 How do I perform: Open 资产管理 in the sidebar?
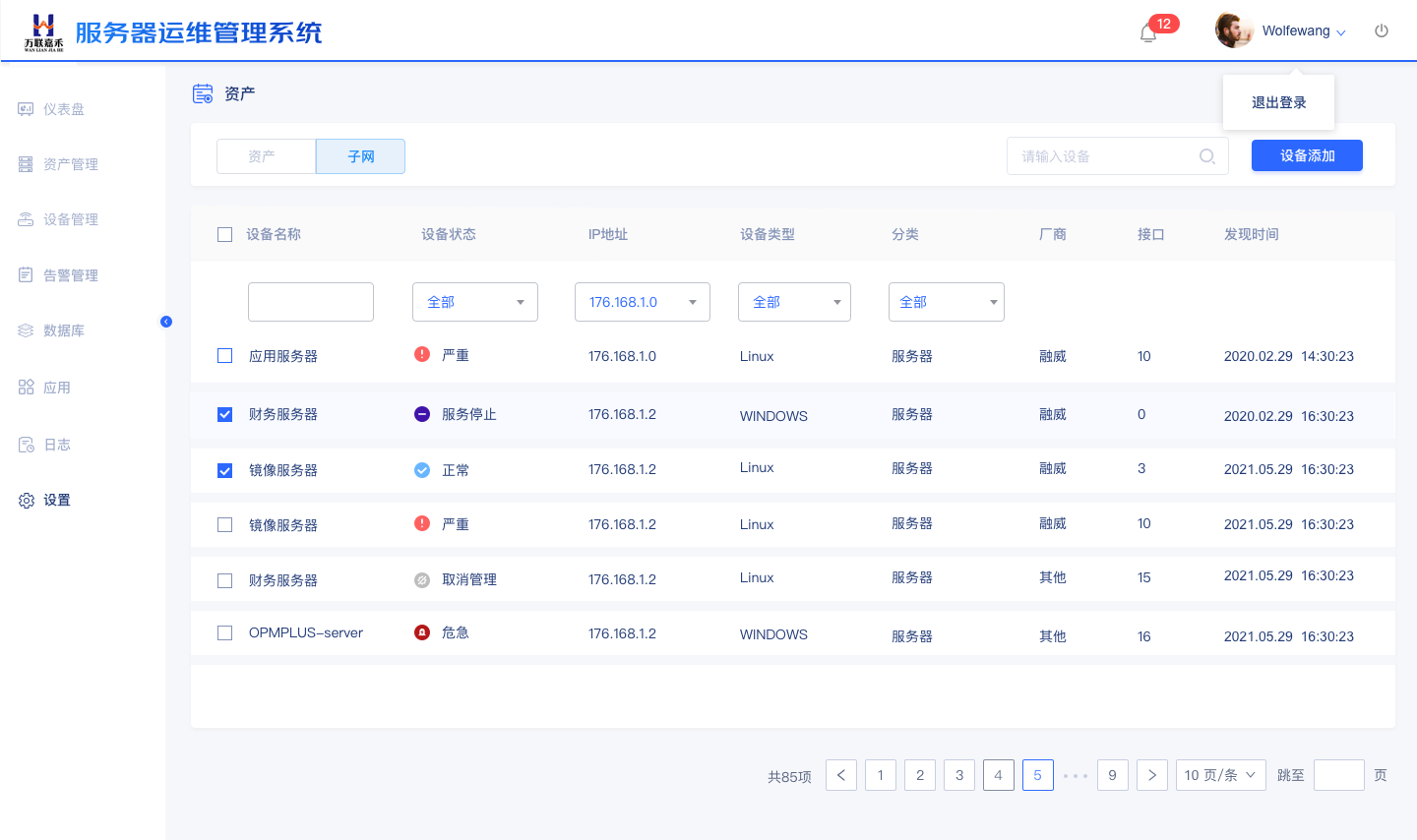70,164
